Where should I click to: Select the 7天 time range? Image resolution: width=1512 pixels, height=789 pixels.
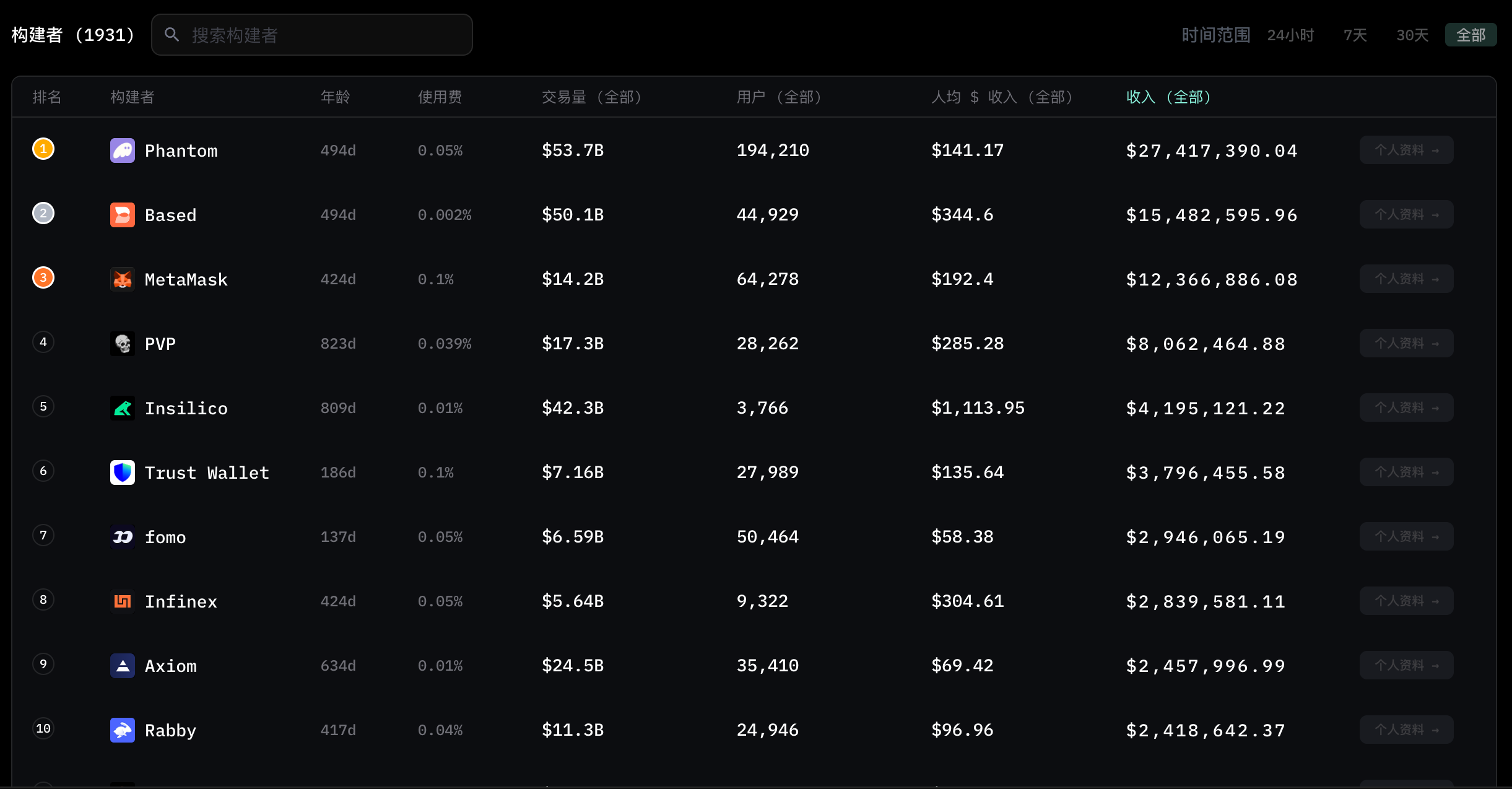[1355, 35]
